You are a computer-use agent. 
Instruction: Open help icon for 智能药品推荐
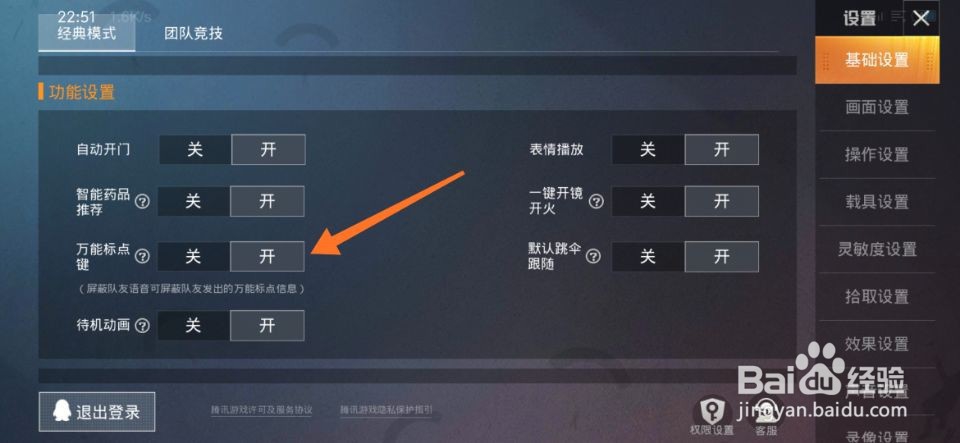[x=142, y=202]
